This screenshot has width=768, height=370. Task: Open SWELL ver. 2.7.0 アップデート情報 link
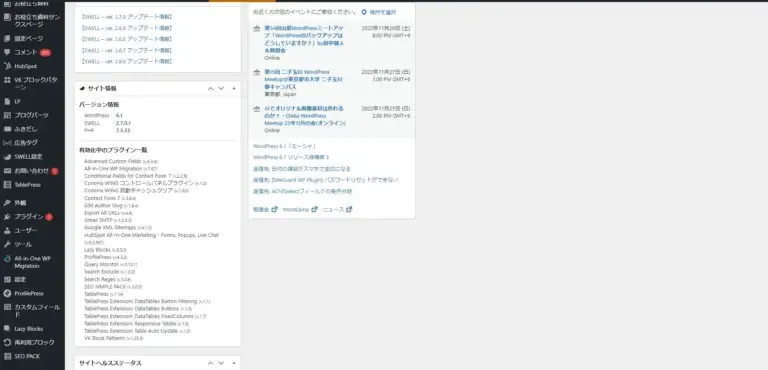click(126, 17)
